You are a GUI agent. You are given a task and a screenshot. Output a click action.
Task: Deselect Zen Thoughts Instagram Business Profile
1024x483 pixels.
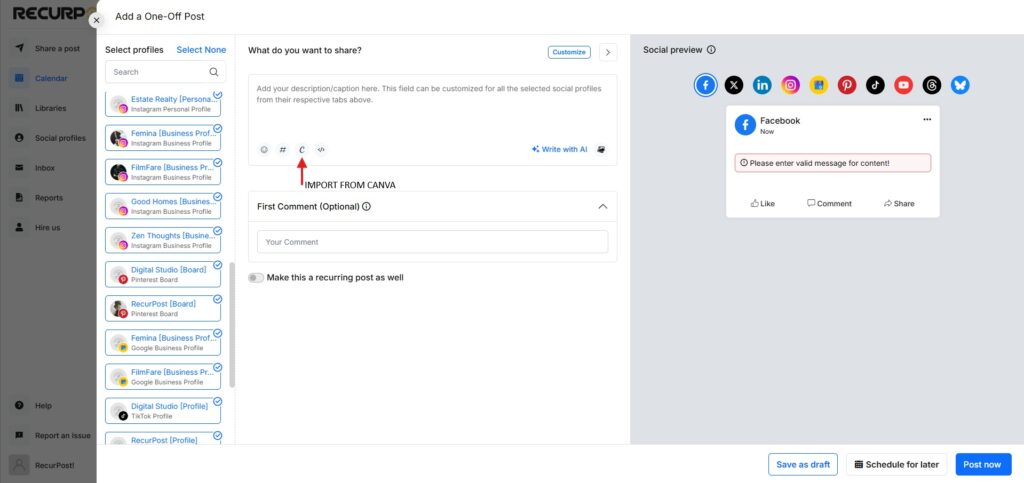pos(163,240)
